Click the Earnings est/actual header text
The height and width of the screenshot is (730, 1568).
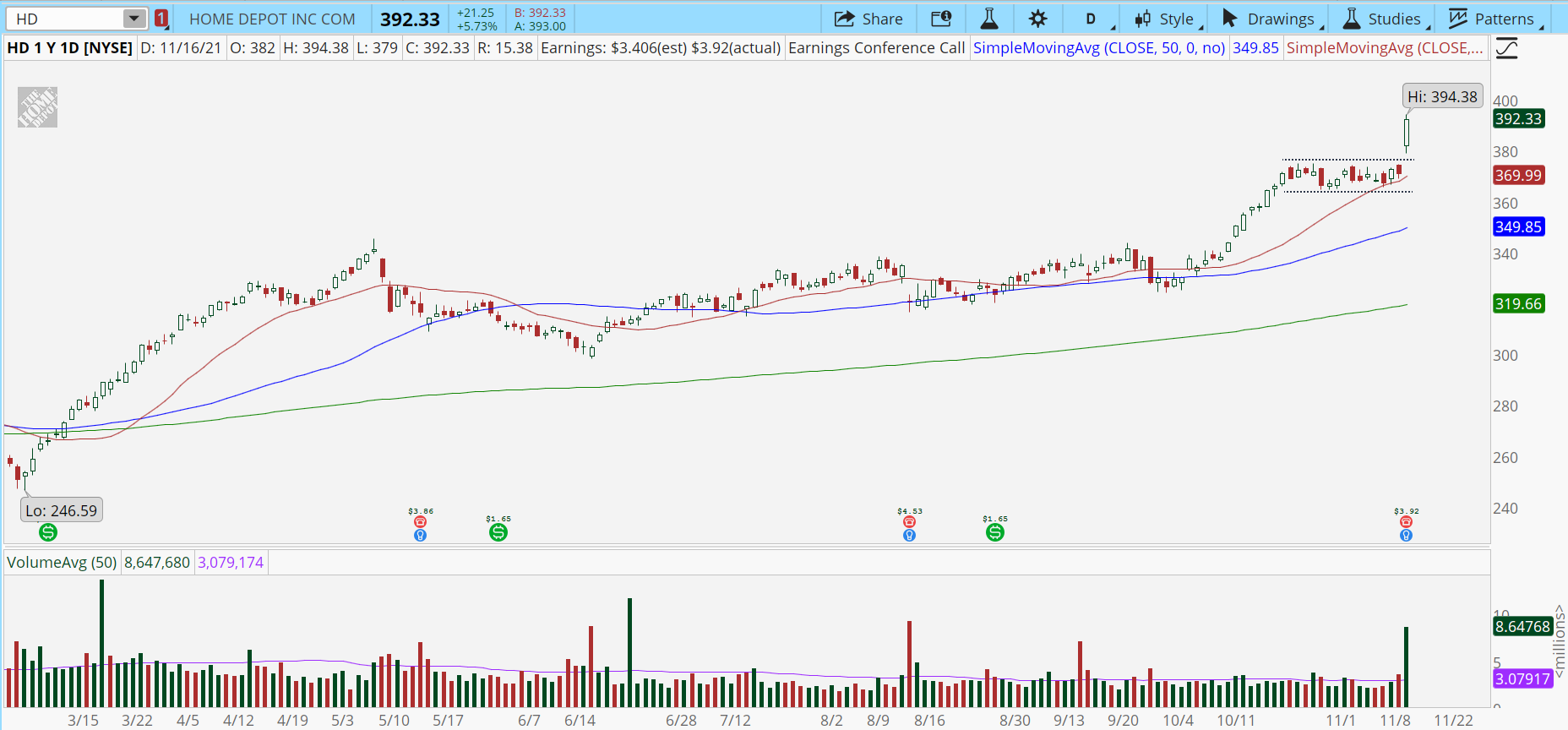click(x=661, y=48)
